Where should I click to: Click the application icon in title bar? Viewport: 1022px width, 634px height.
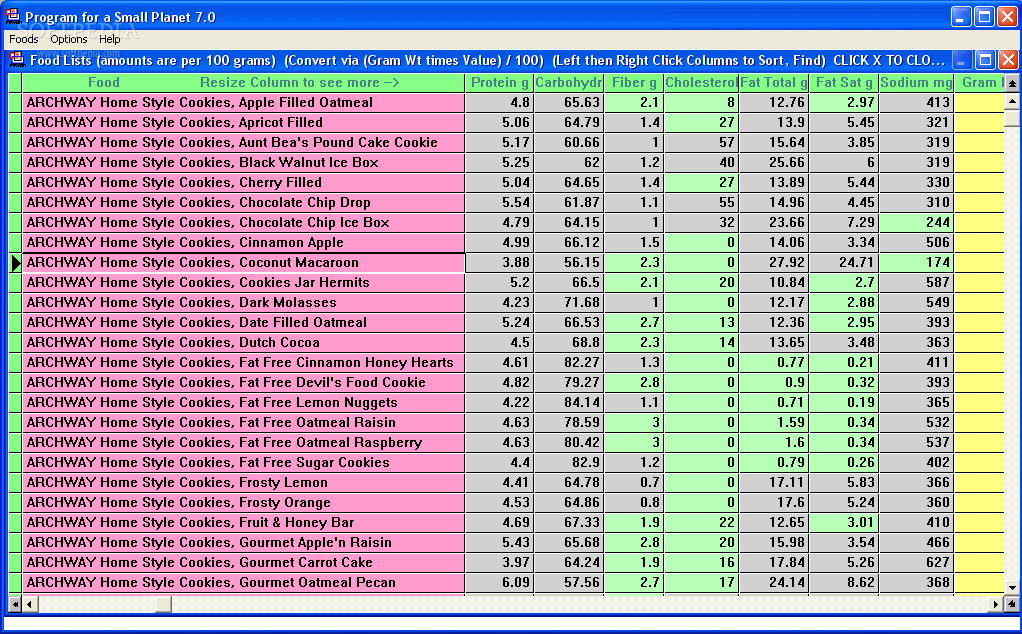[13, 16]
